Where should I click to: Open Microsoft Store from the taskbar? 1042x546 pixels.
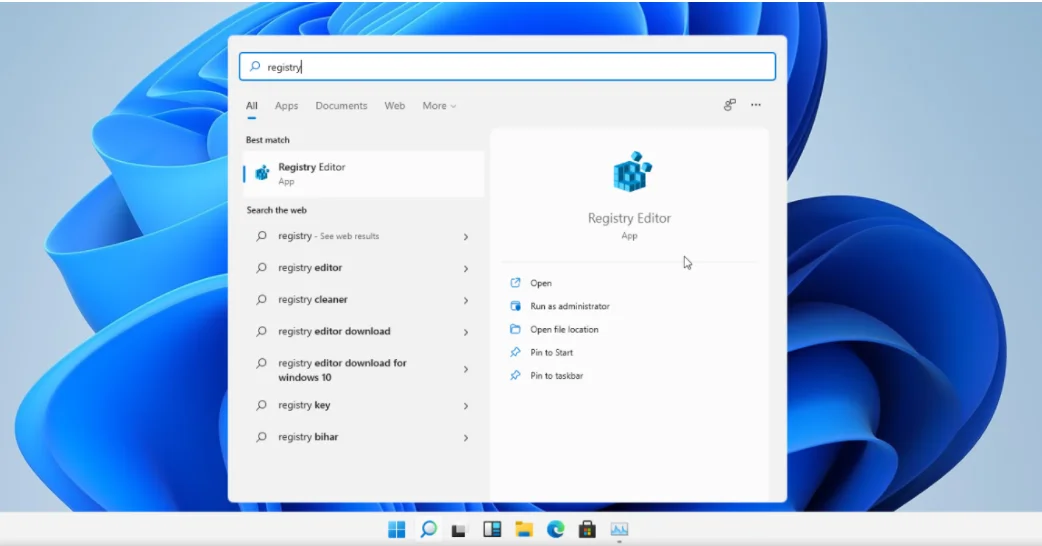pos(587,530)
